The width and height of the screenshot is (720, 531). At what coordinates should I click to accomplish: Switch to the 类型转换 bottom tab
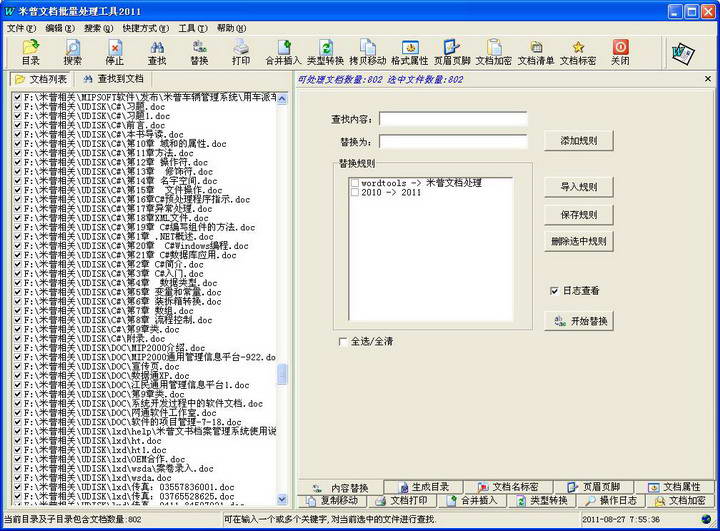[542, 500]
